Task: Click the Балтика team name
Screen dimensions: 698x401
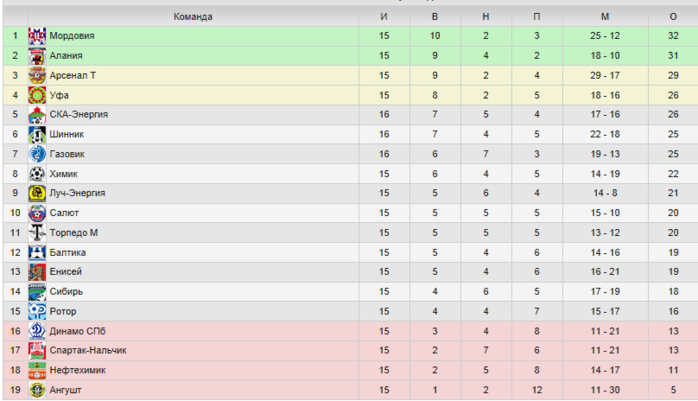Action: click(x=68, y=252)
